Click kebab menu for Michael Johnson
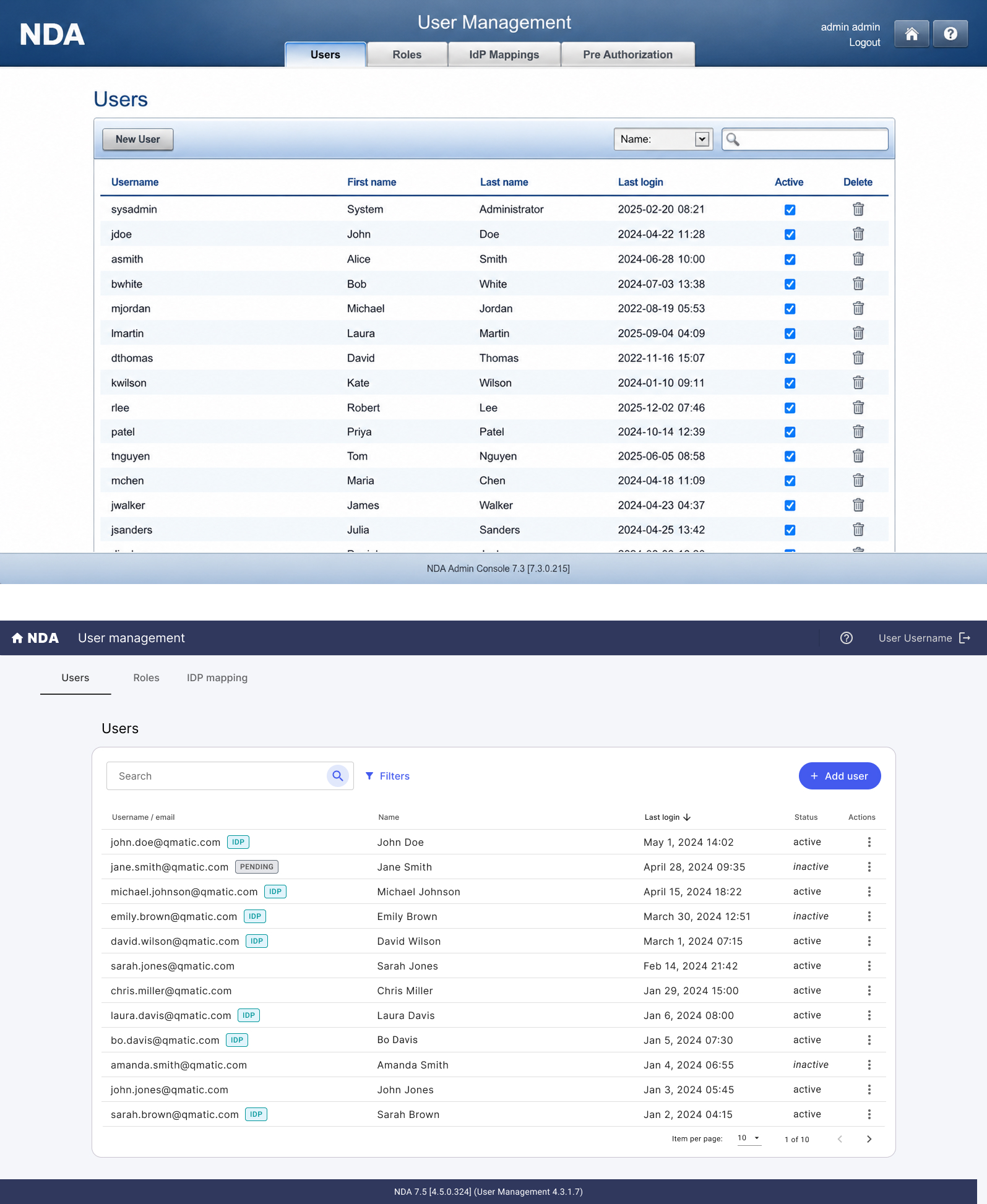 click(x=869, y=892)
